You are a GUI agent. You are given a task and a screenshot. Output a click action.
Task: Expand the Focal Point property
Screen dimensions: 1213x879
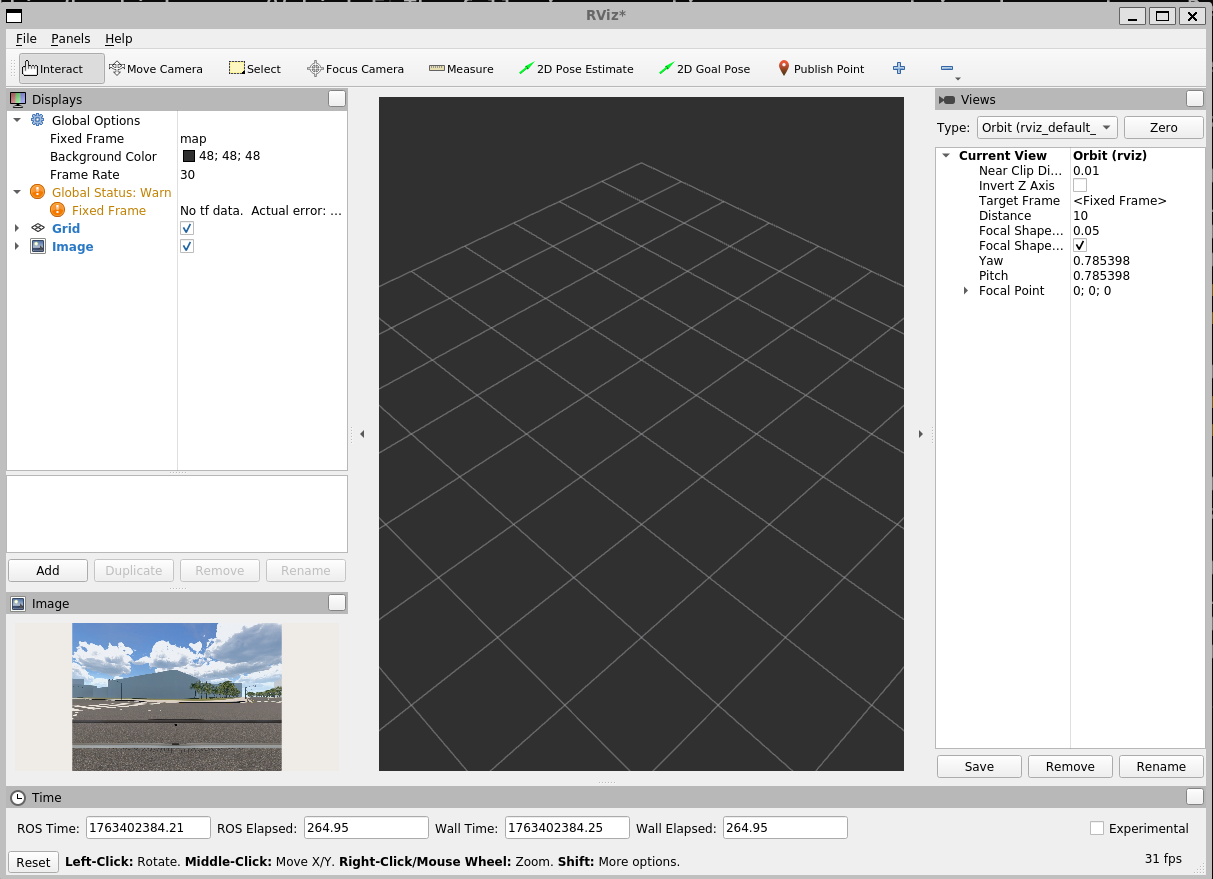click(965, 291)
